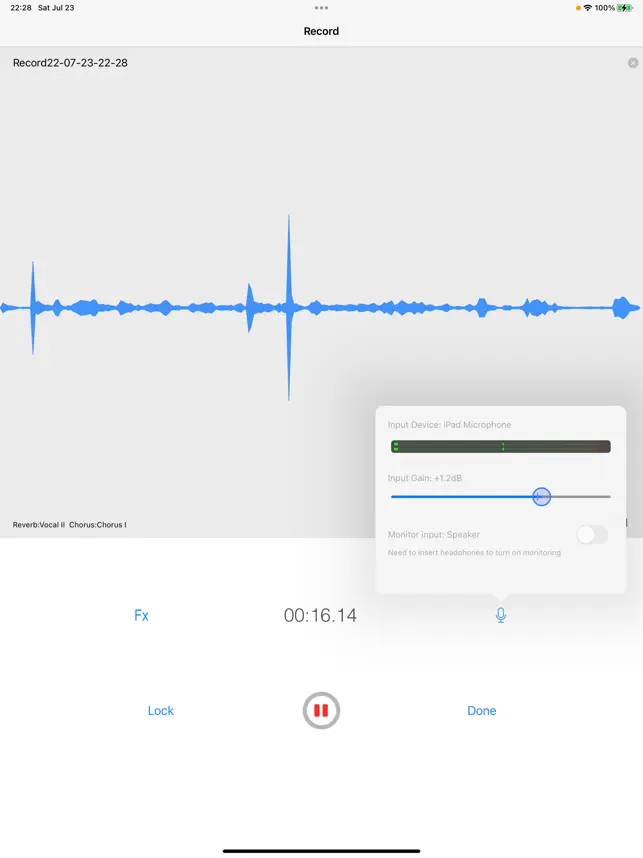The image size is (643, 858).
Task: Lock the recording screen
Action: (x=161, y=710)
